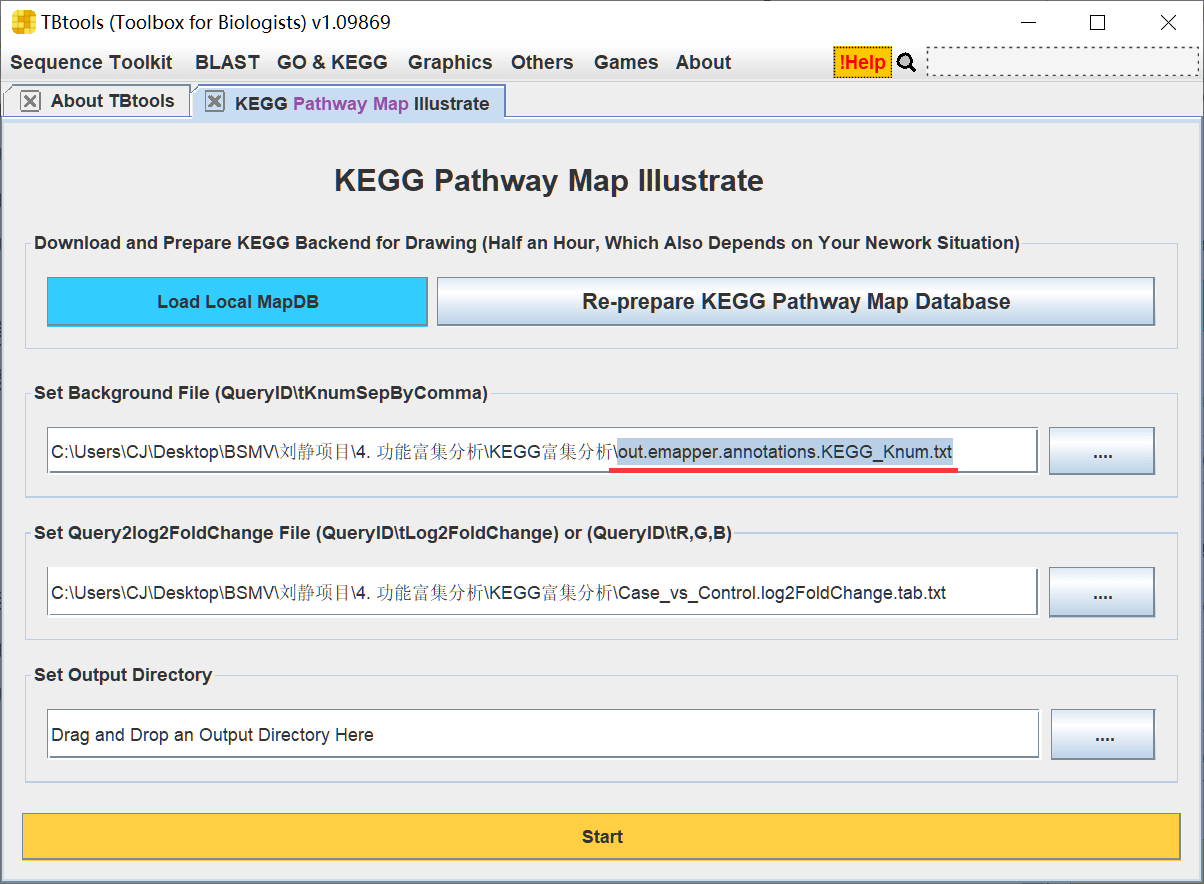Click the 'KEGG Pathway Map Illustrate' heading

coord(549,181)
